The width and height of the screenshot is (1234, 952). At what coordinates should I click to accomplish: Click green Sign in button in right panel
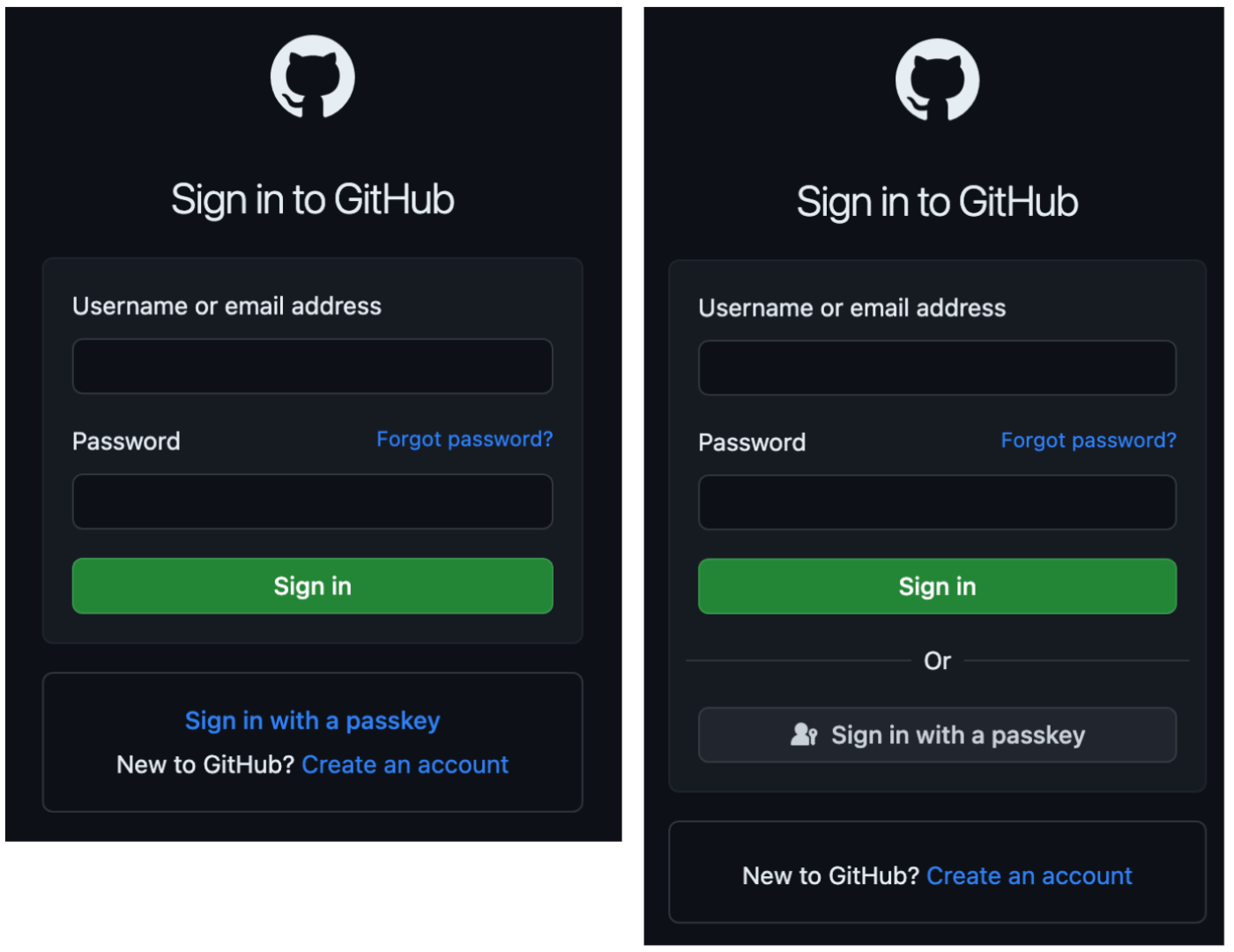click(937, 586)
